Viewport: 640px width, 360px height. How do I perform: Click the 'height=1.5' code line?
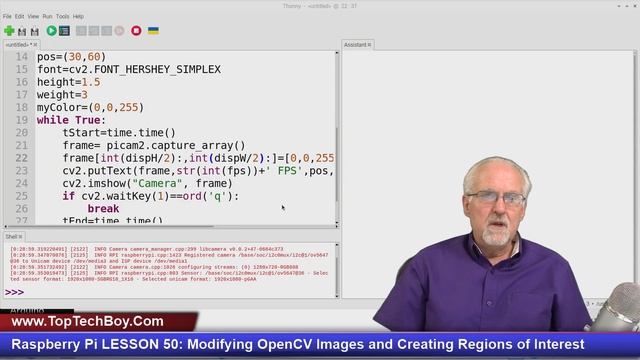68,82
